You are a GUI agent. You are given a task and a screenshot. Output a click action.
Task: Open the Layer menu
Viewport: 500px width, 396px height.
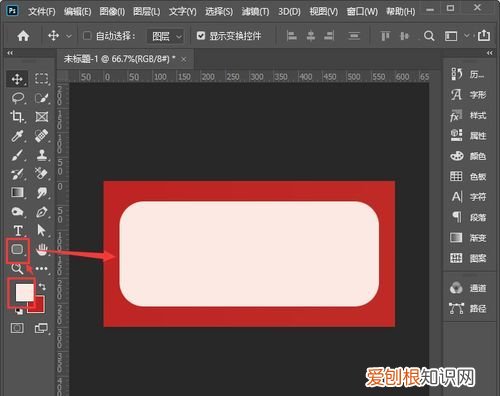pos(147,12)
